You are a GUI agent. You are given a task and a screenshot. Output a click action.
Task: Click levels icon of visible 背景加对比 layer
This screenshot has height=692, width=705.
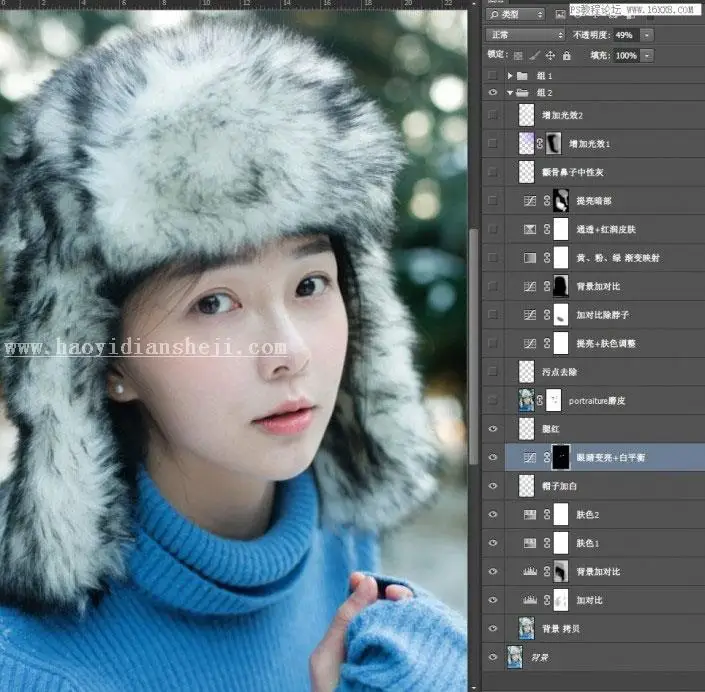point(530,571)
